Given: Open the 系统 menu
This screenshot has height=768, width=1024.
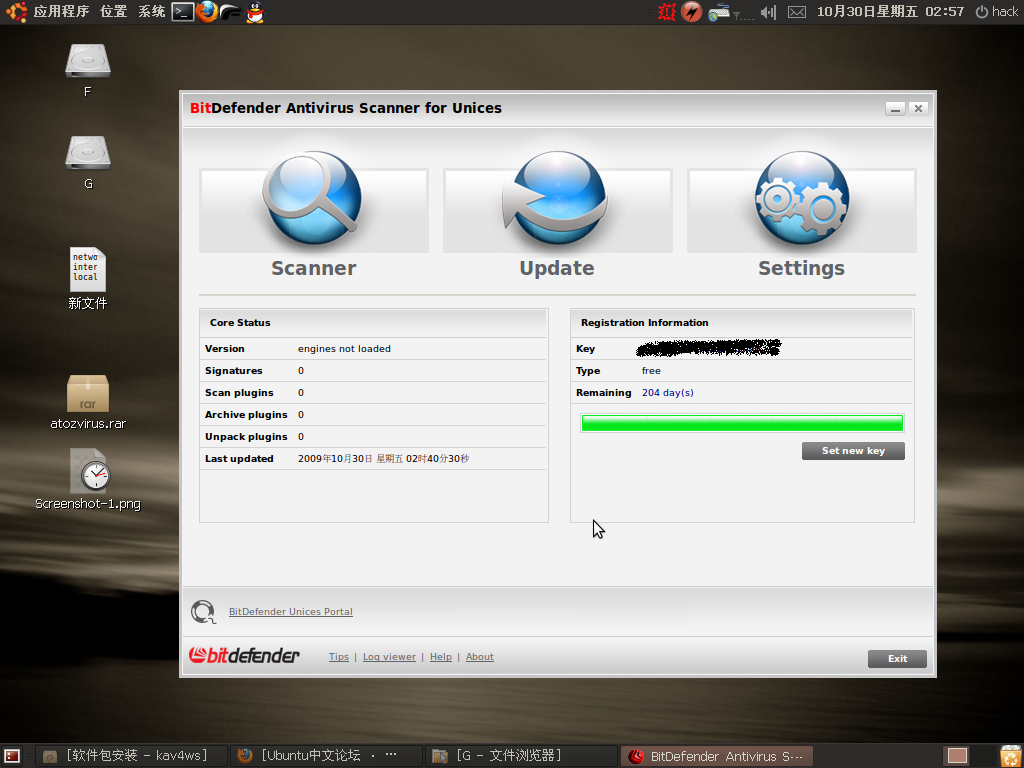Looking at the screenshot, I should pyautogui.click(x=152, y=12).
